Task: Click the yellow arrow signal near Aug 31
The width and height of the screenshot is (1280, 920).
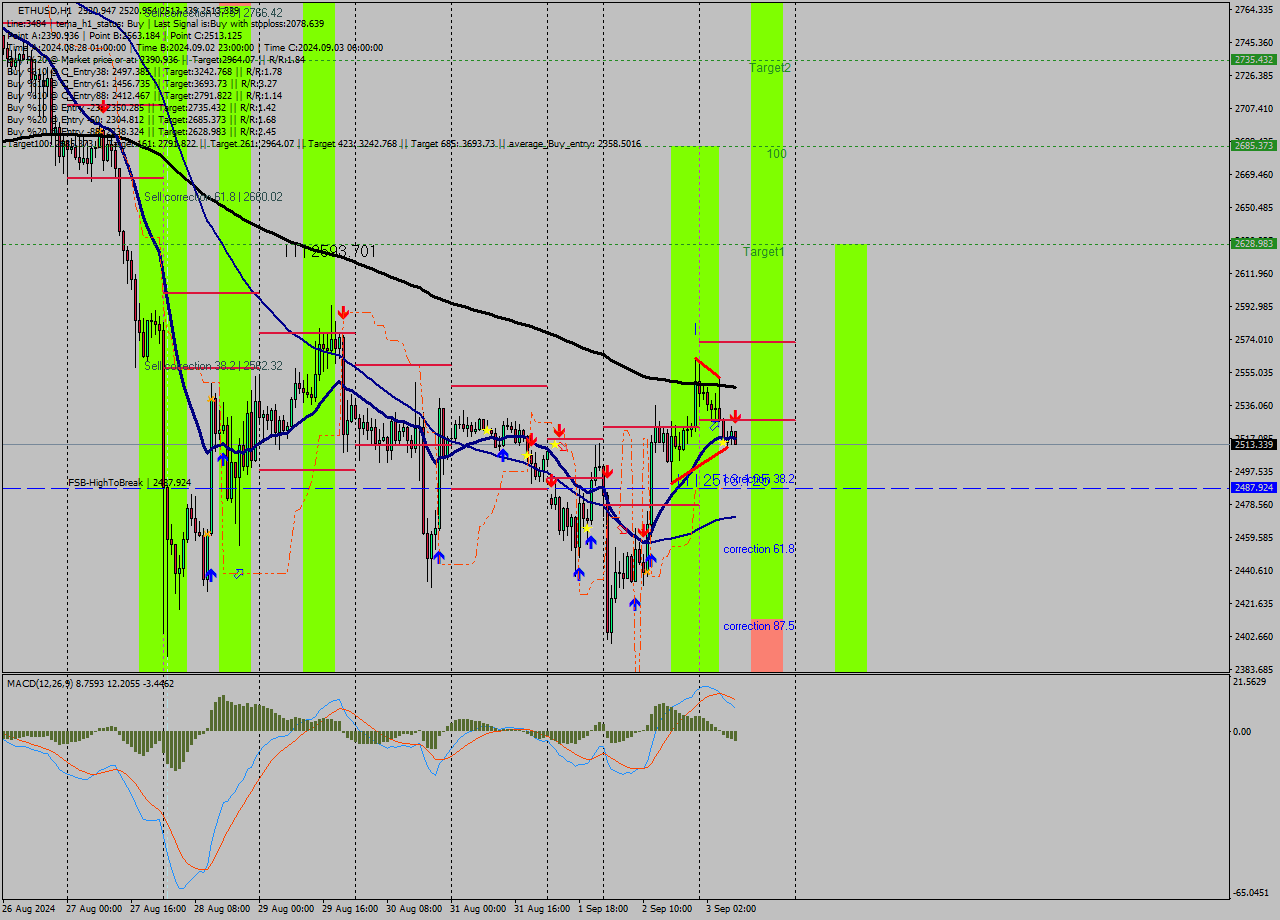Action: [x=487, y=430]
